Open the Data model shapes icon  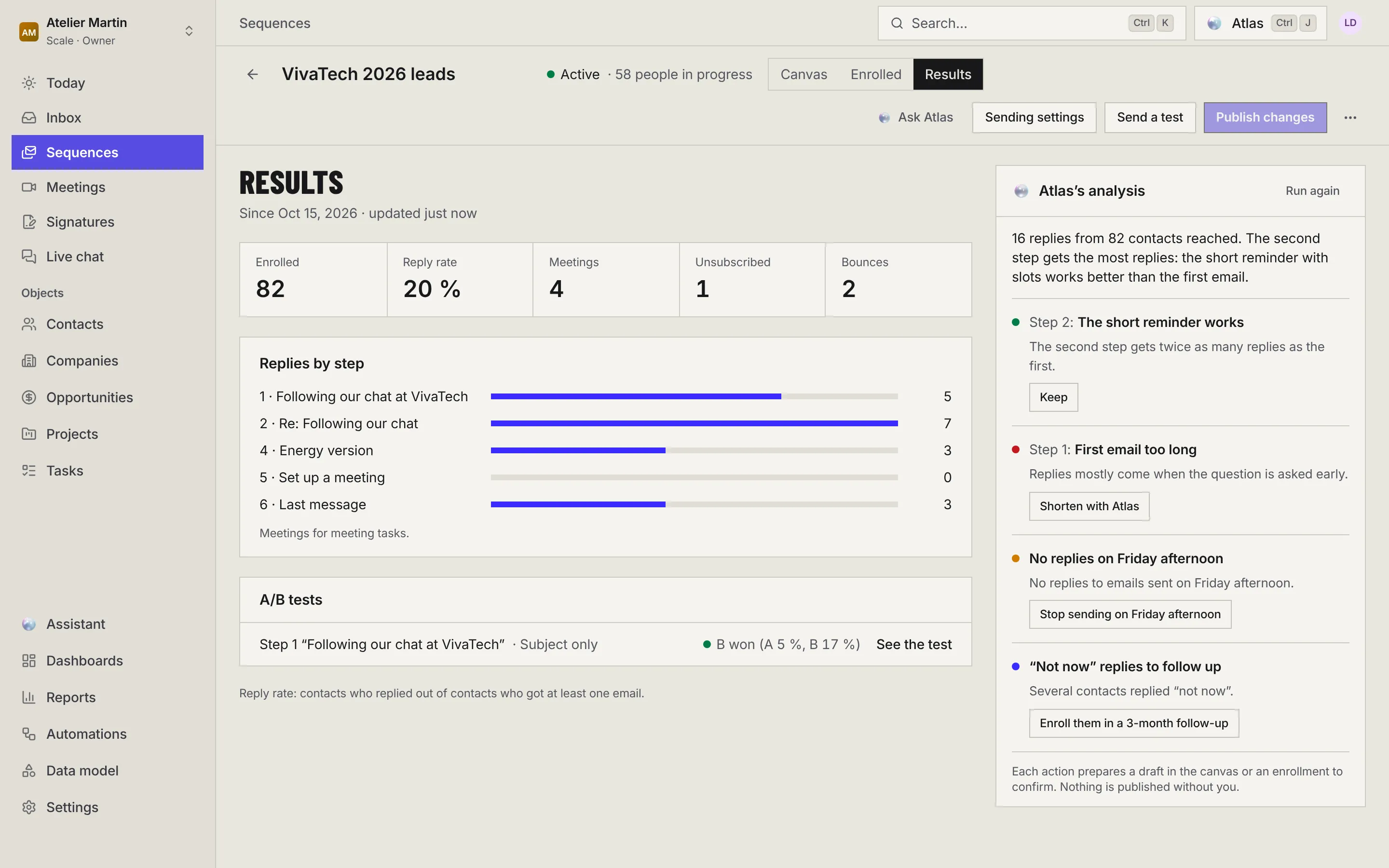[29, 771]
